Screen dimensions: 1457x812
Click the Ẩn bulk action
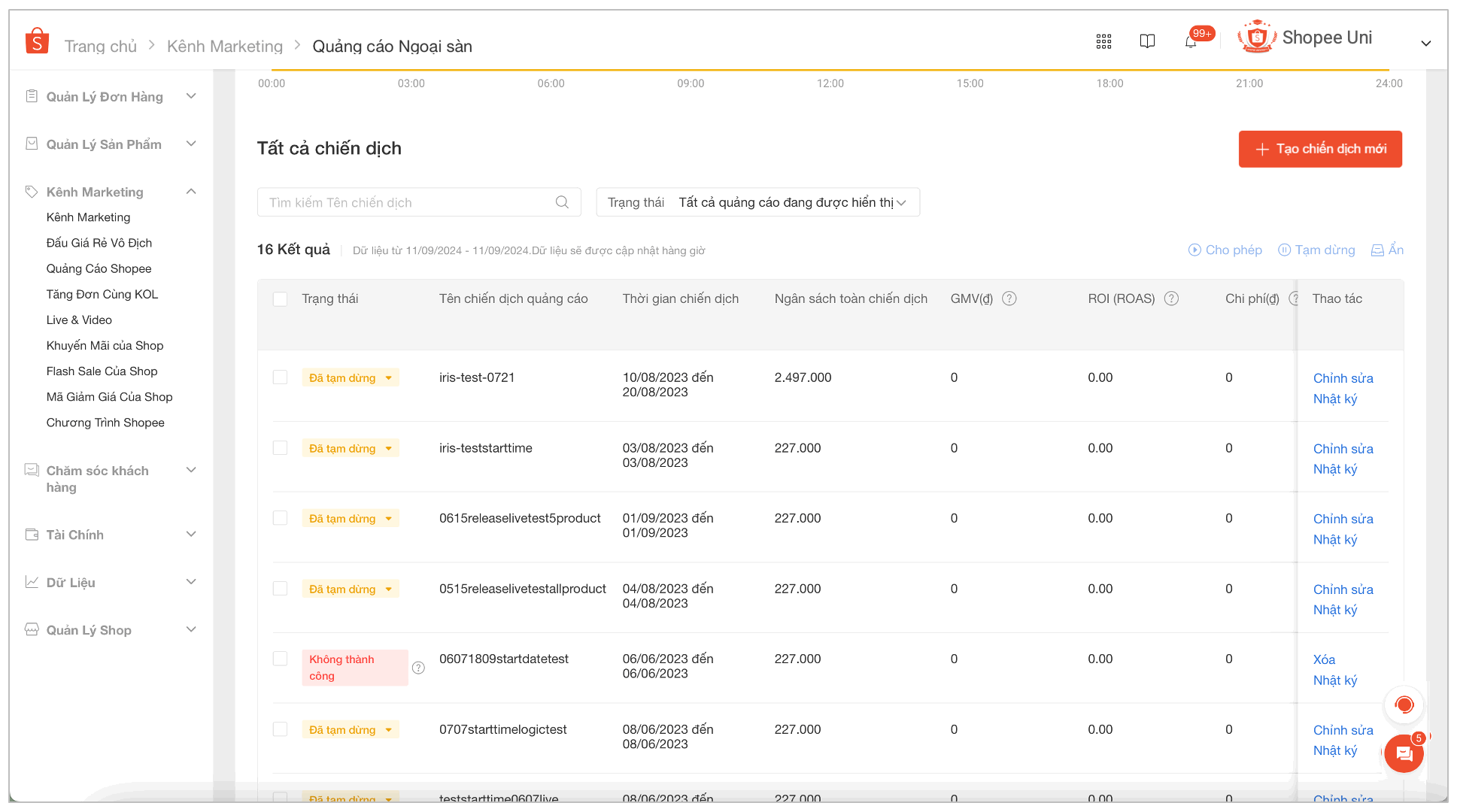tap(1388, 250)
